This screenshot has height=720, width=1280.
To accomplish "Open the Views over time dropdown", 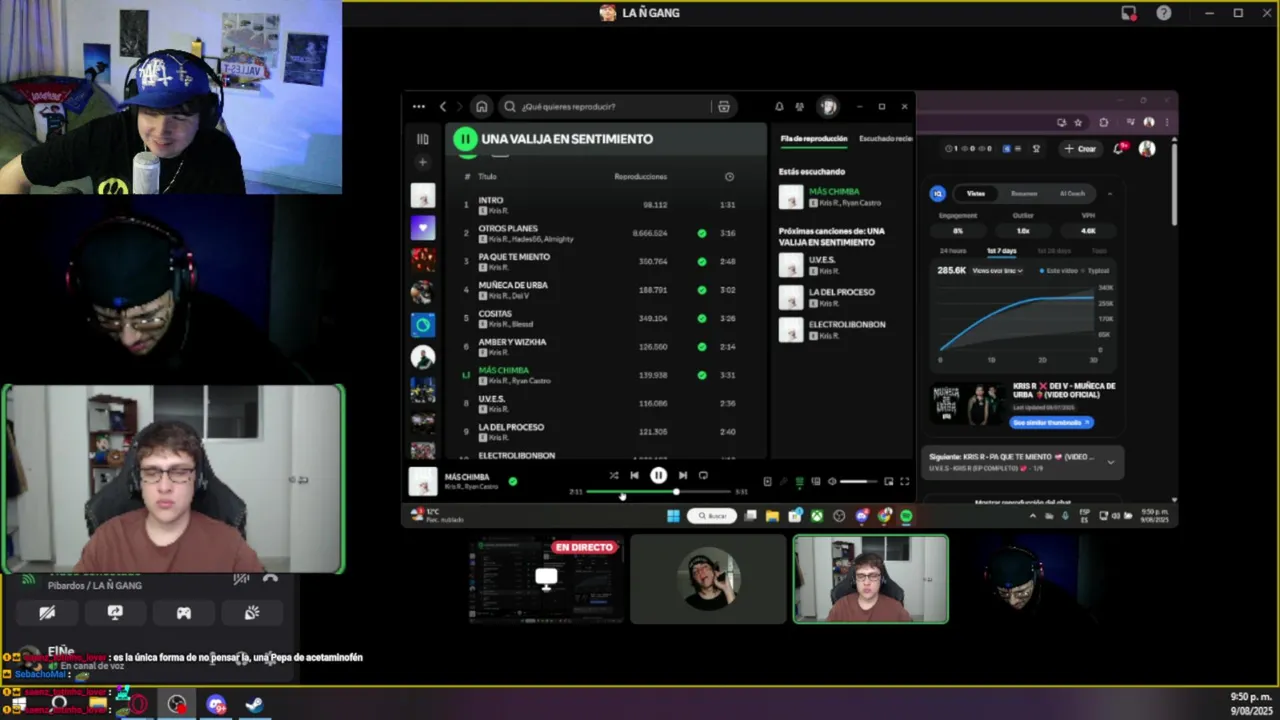I will coord(997,271).
